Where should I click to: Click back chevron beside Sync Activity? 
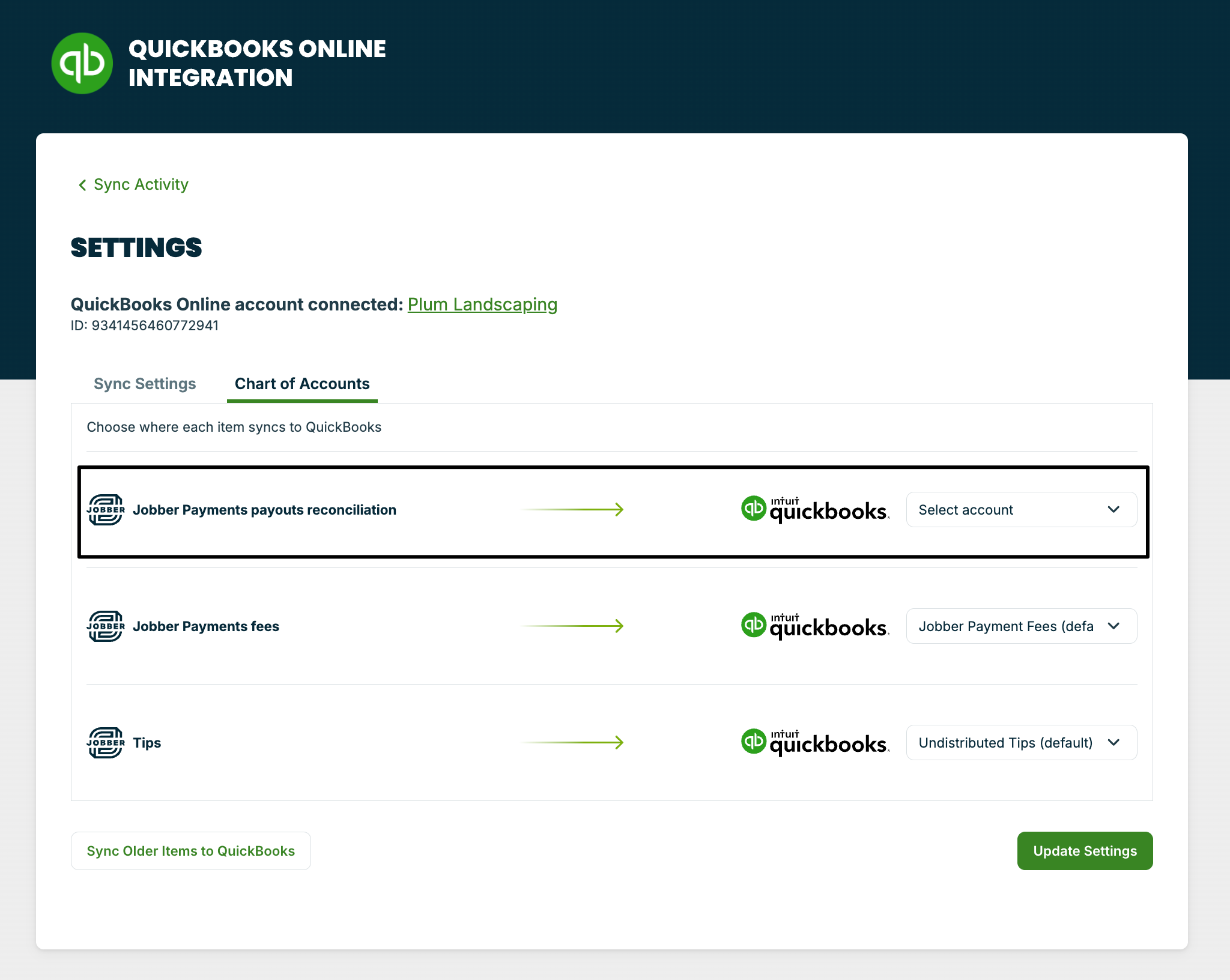click(x=82, y=185)
